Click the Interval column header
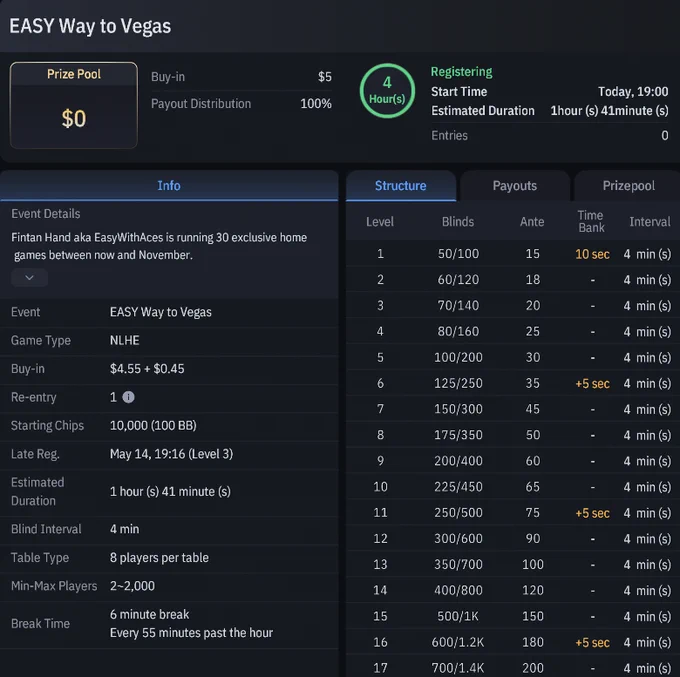 coord(650,222)
